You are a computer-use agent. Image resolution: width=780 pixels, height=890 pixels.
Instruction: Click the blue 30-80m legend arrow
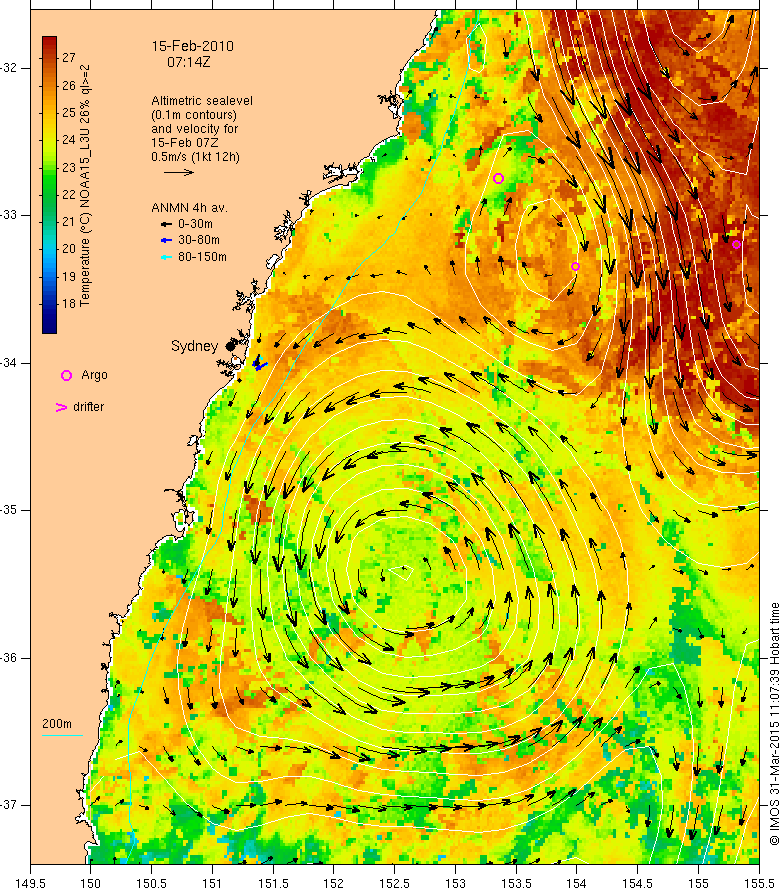[x=166, y=241]
